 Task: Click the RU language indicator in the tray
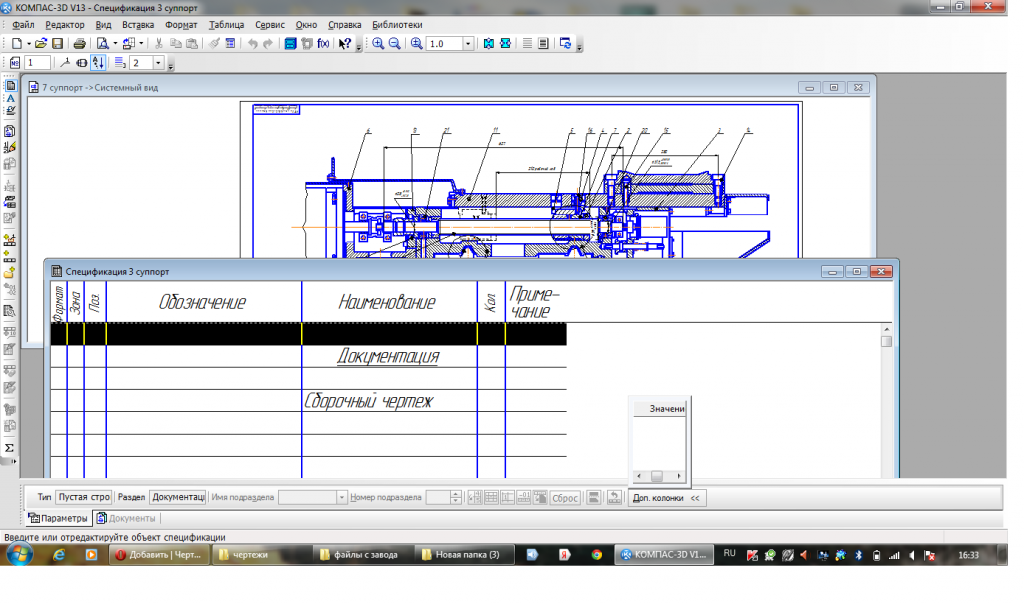pos(729,554)
